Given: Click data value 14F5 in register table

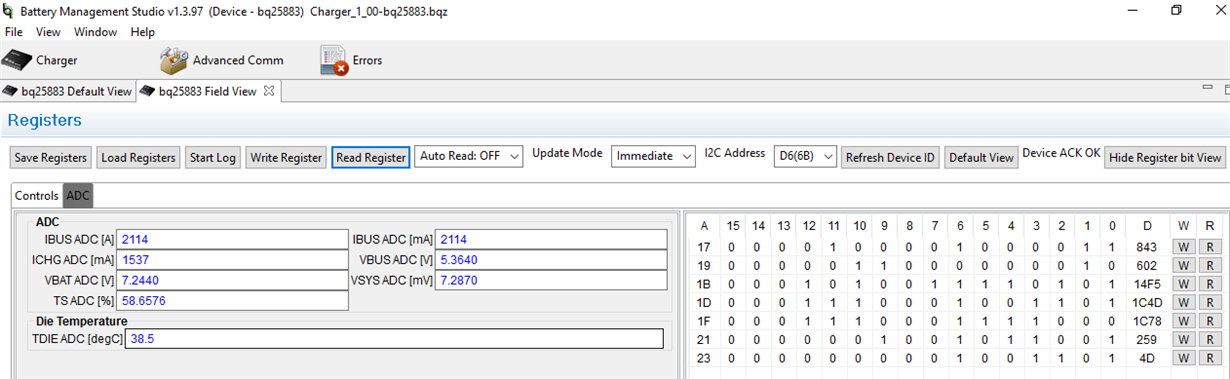Looking at the screenshot, I should click(1146, 284).
